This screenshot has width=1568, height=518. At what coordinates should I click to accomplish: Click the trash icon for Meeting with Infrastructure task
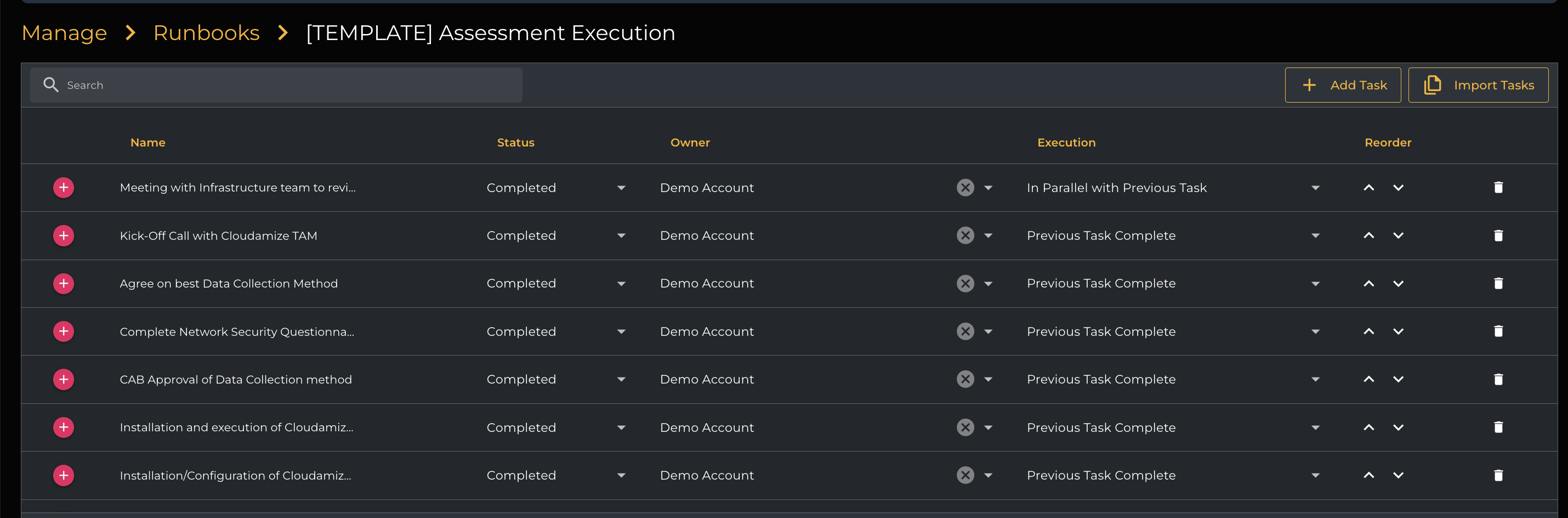point(1498,188)
